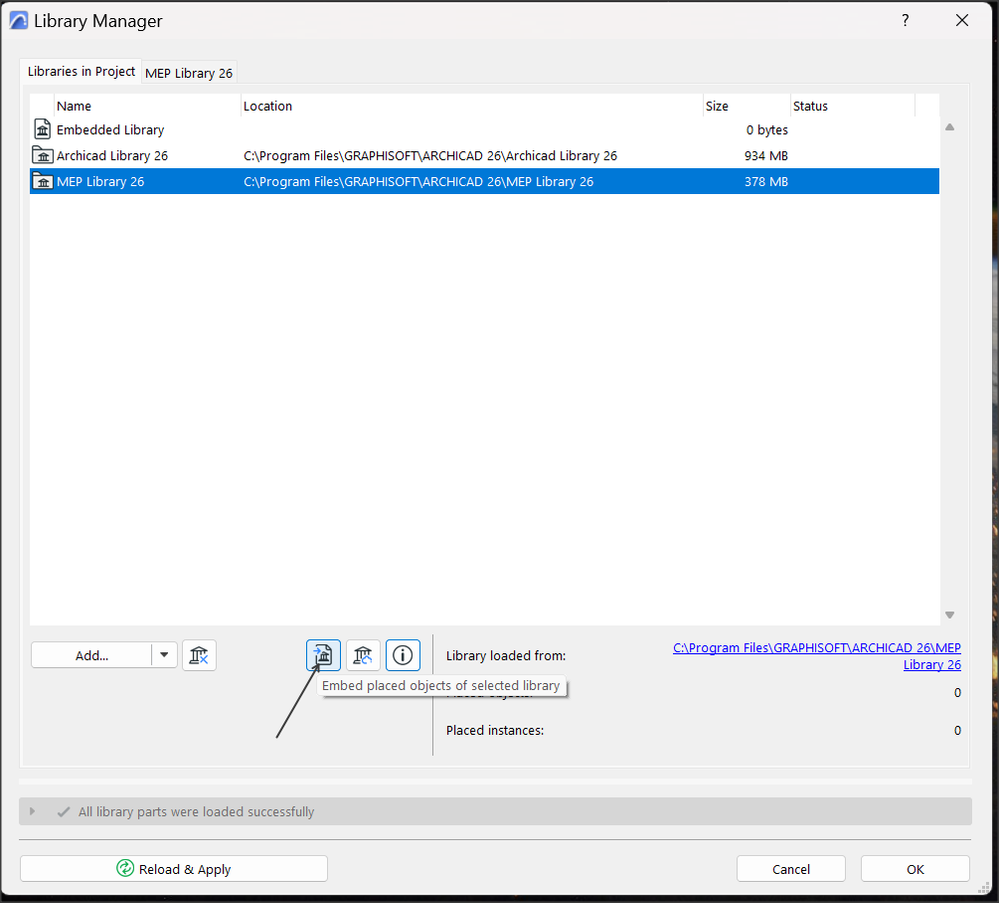Open the library Info panel icon

402,655
